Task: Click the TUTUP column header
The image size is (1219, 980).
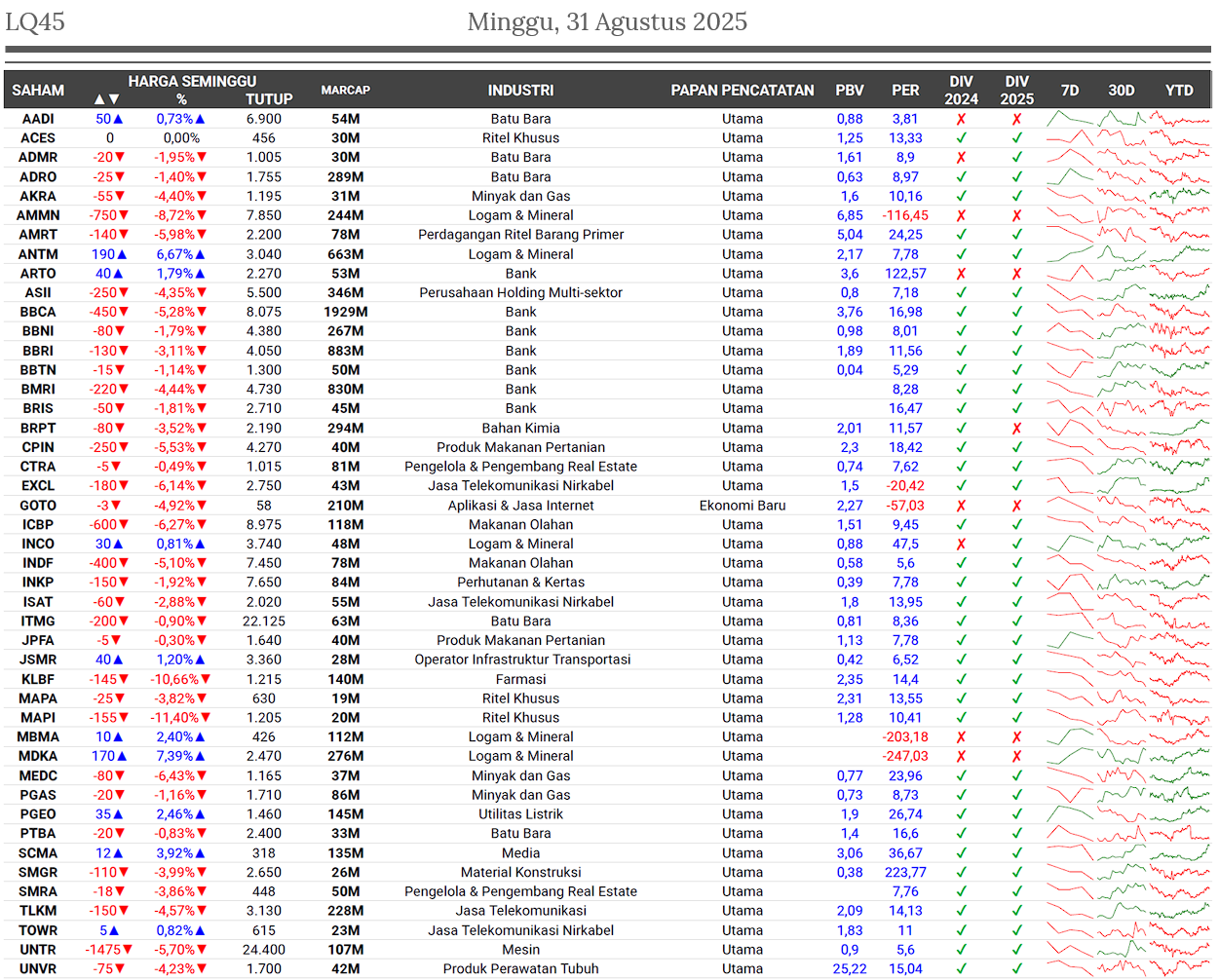Action: [269, 99]
